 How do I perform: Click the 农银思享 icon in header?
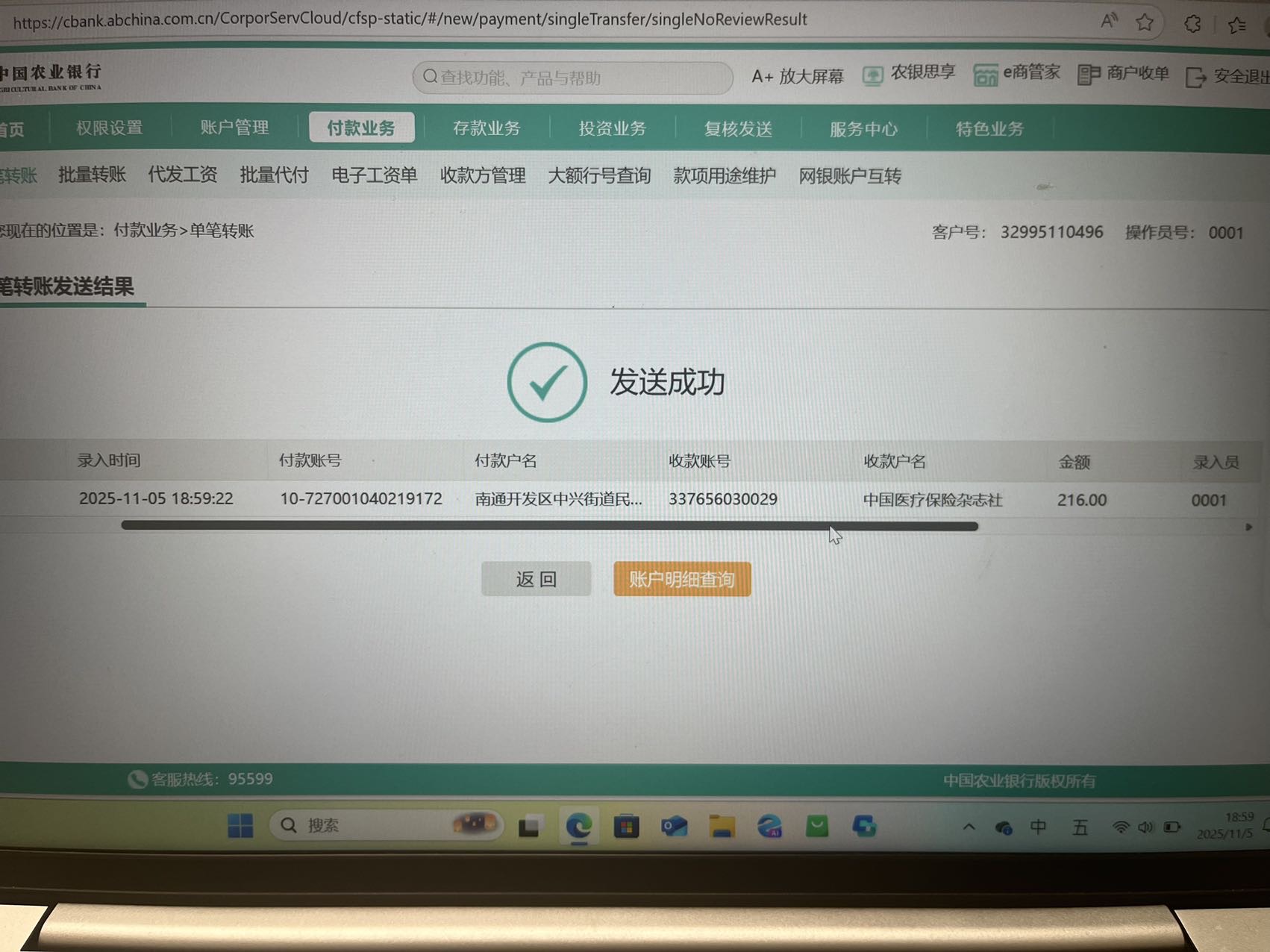[x=872, y=75]
